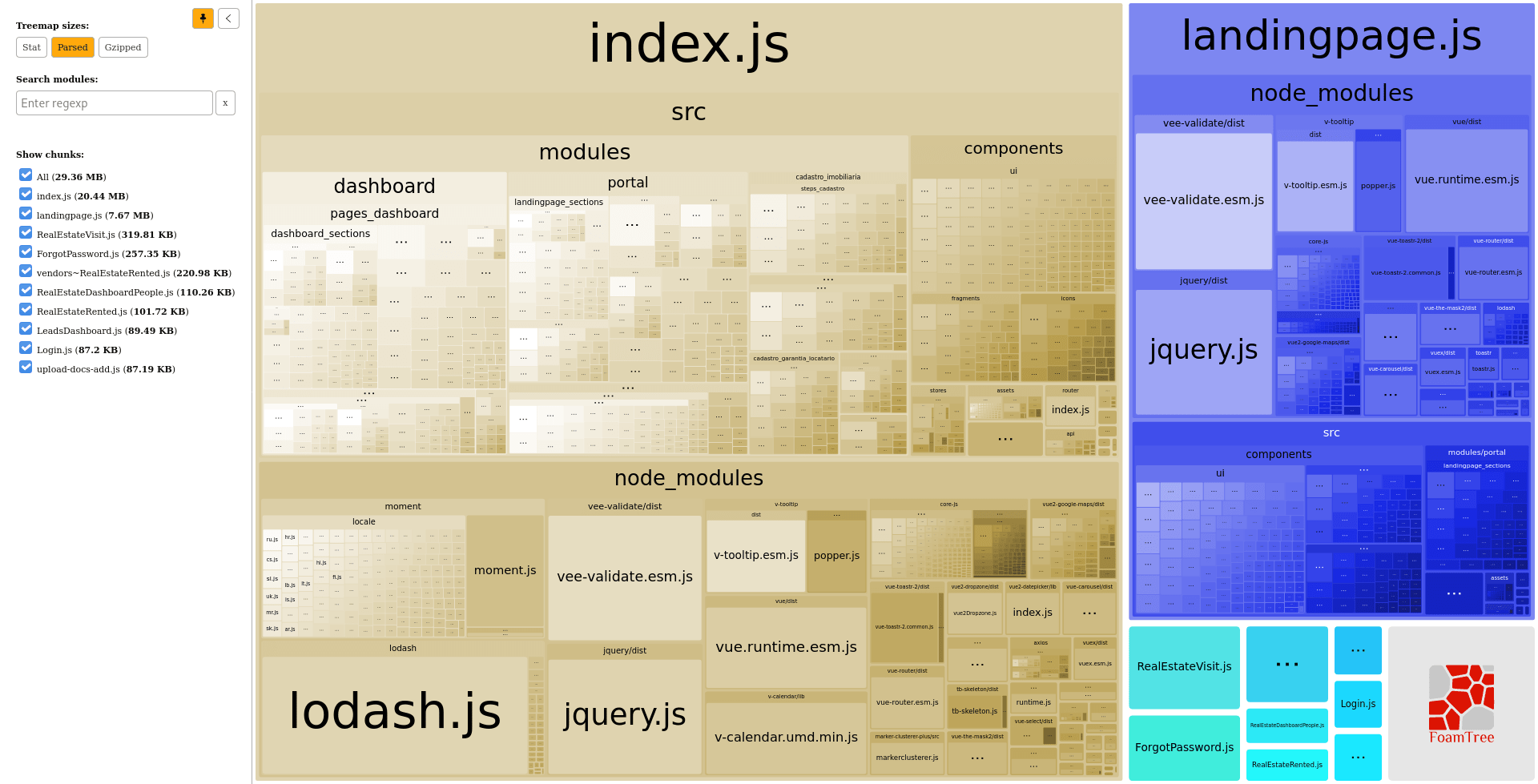This screenshot has height=784, width=1538.
Task: Uncheck the ForgotPassword.js chunk
Action: click(26, 252)
